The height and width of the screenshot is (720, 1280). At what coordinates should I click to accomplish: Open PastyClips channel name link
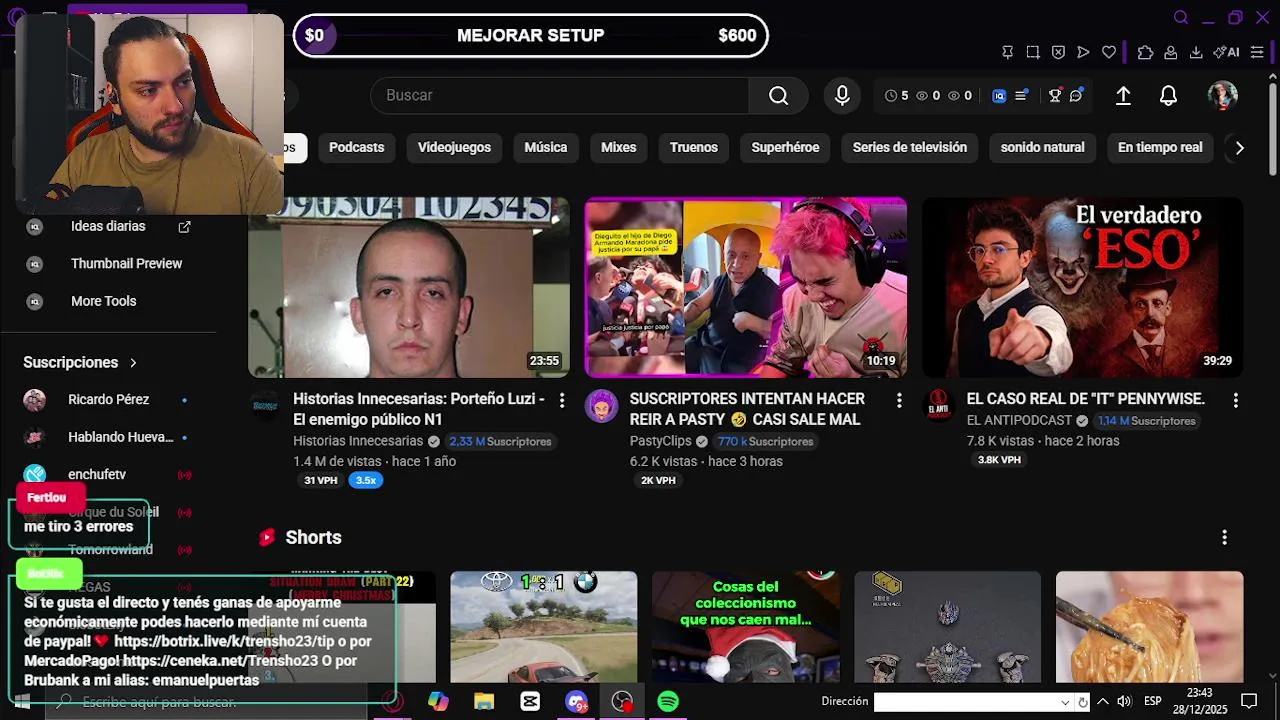(661, 441)
